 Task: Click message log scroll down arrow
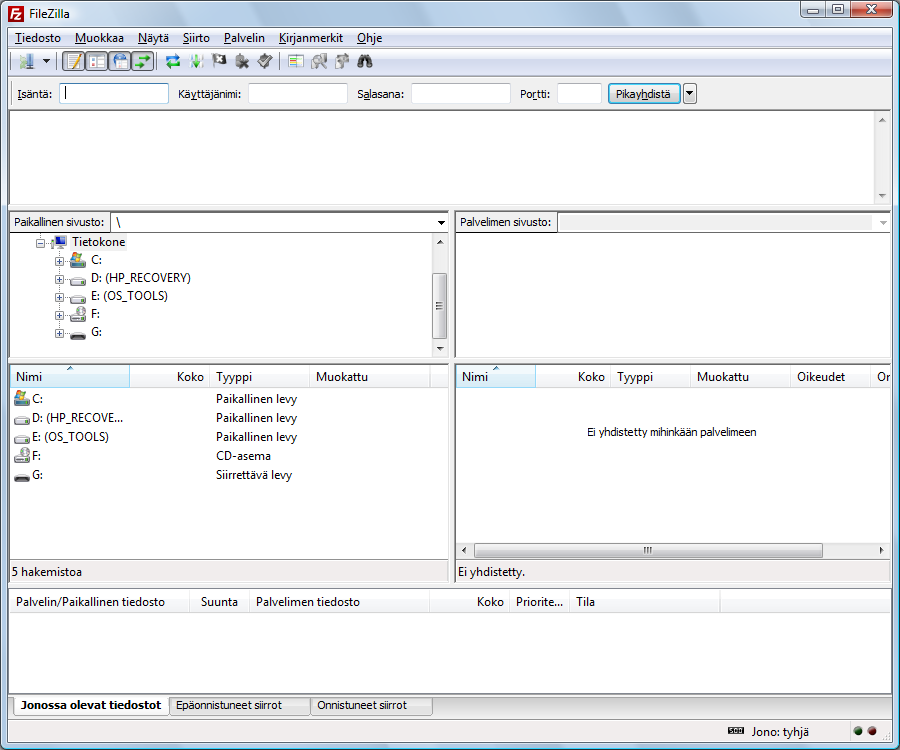click(882, 196)
